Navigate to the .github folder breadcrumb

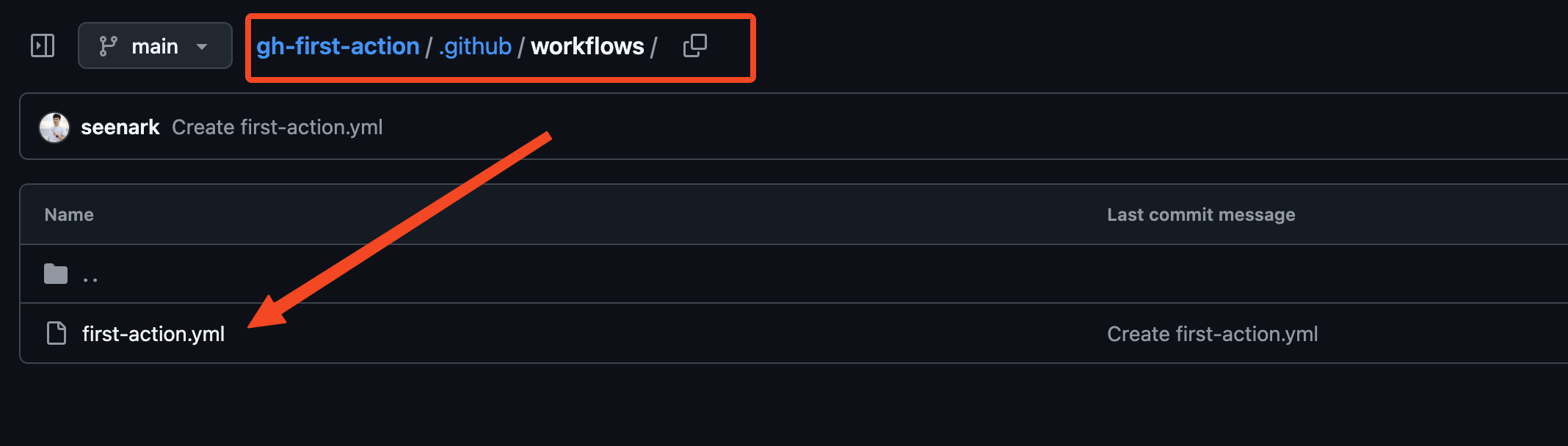point(475,46)
